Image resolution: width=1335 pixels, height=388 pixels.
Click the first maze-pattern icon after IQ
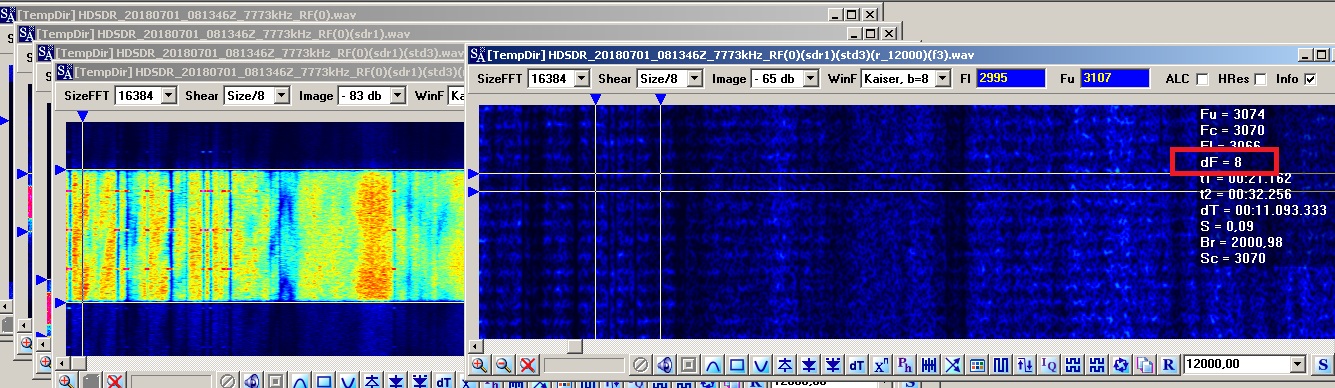[x=1073, y=364]
